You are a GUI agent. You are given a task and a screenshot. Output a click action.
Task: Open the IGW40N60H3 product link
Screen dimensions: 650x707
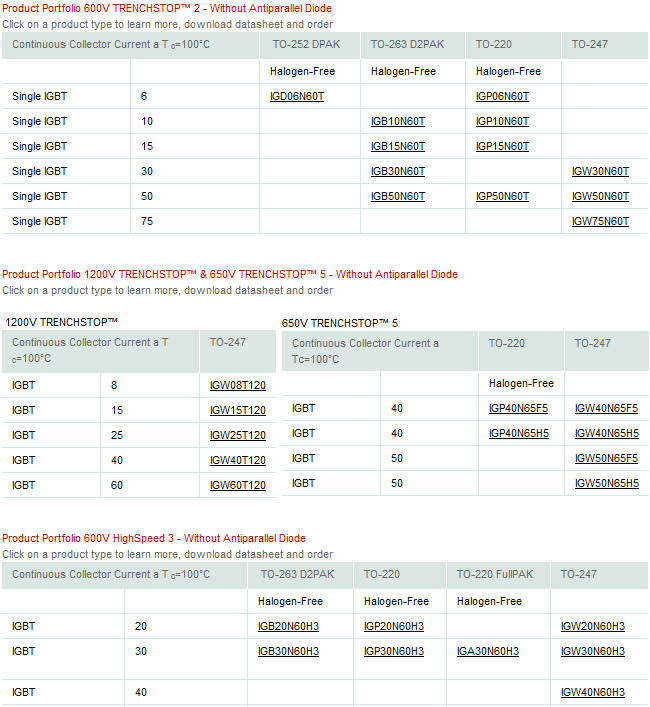[x=593, y=692]
